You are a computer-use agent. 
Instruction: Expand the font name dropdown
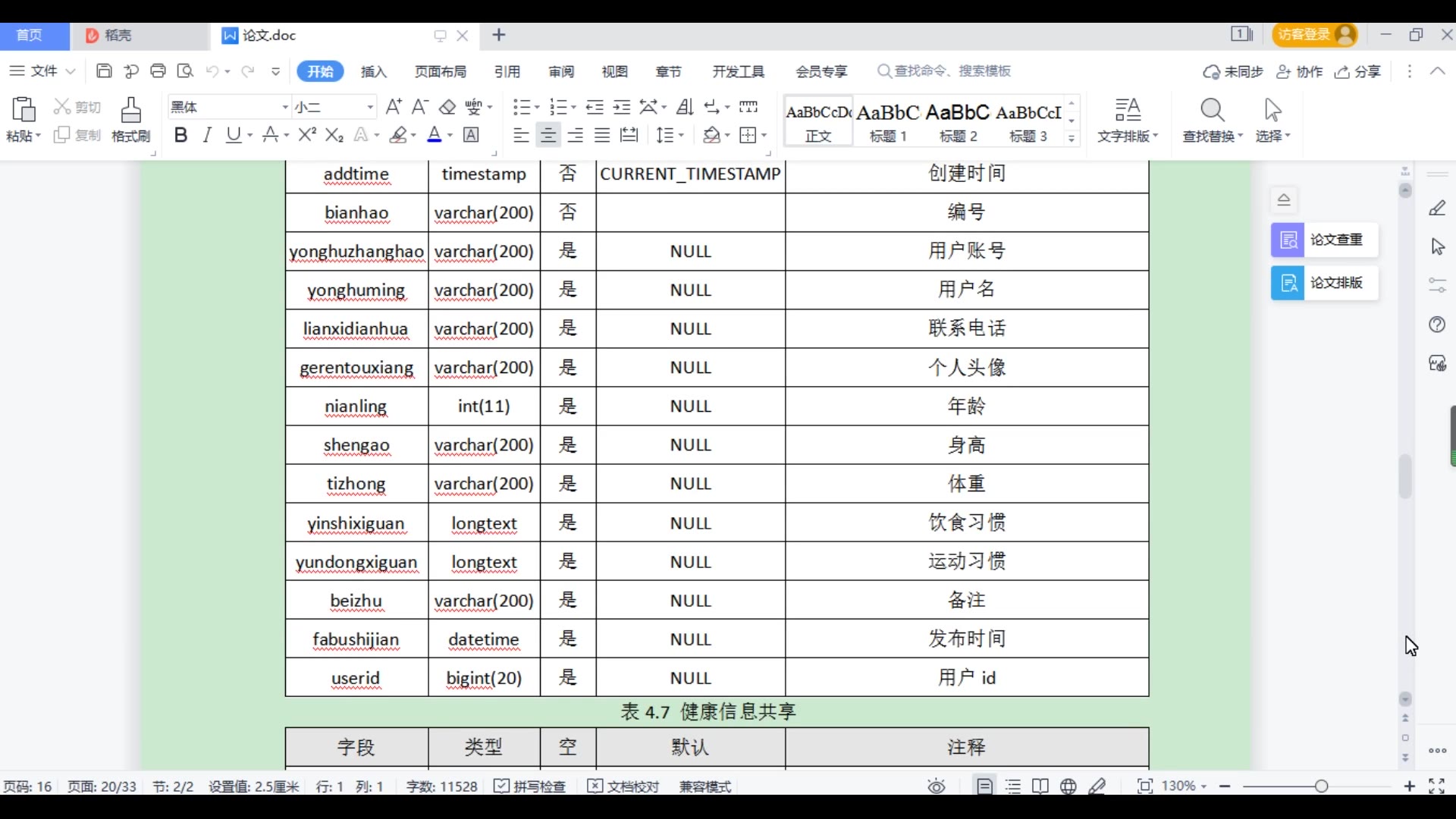point(285,107)
